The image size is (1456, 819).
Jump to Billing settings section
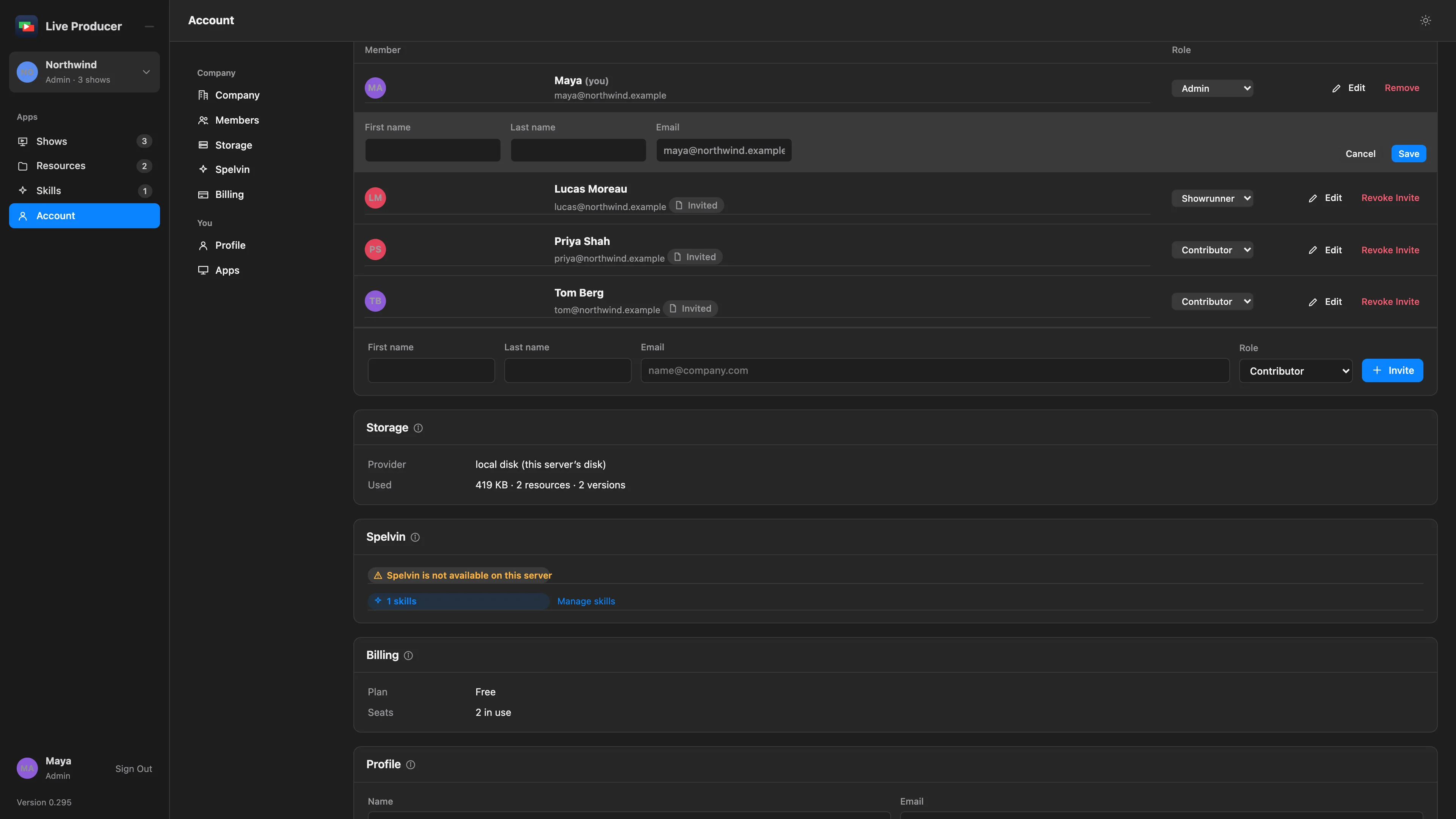coord(221,195)
